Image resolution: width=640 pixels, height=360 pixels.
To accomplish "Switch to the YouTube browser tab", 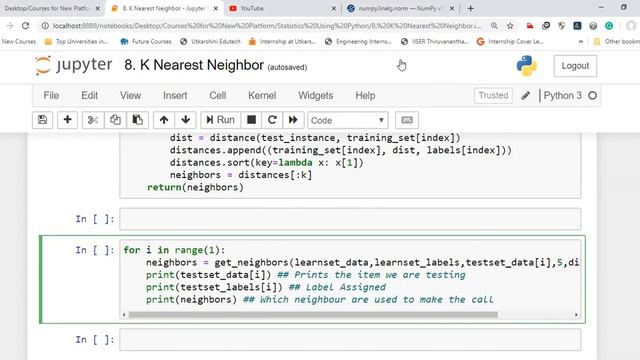I will (282, 8).
